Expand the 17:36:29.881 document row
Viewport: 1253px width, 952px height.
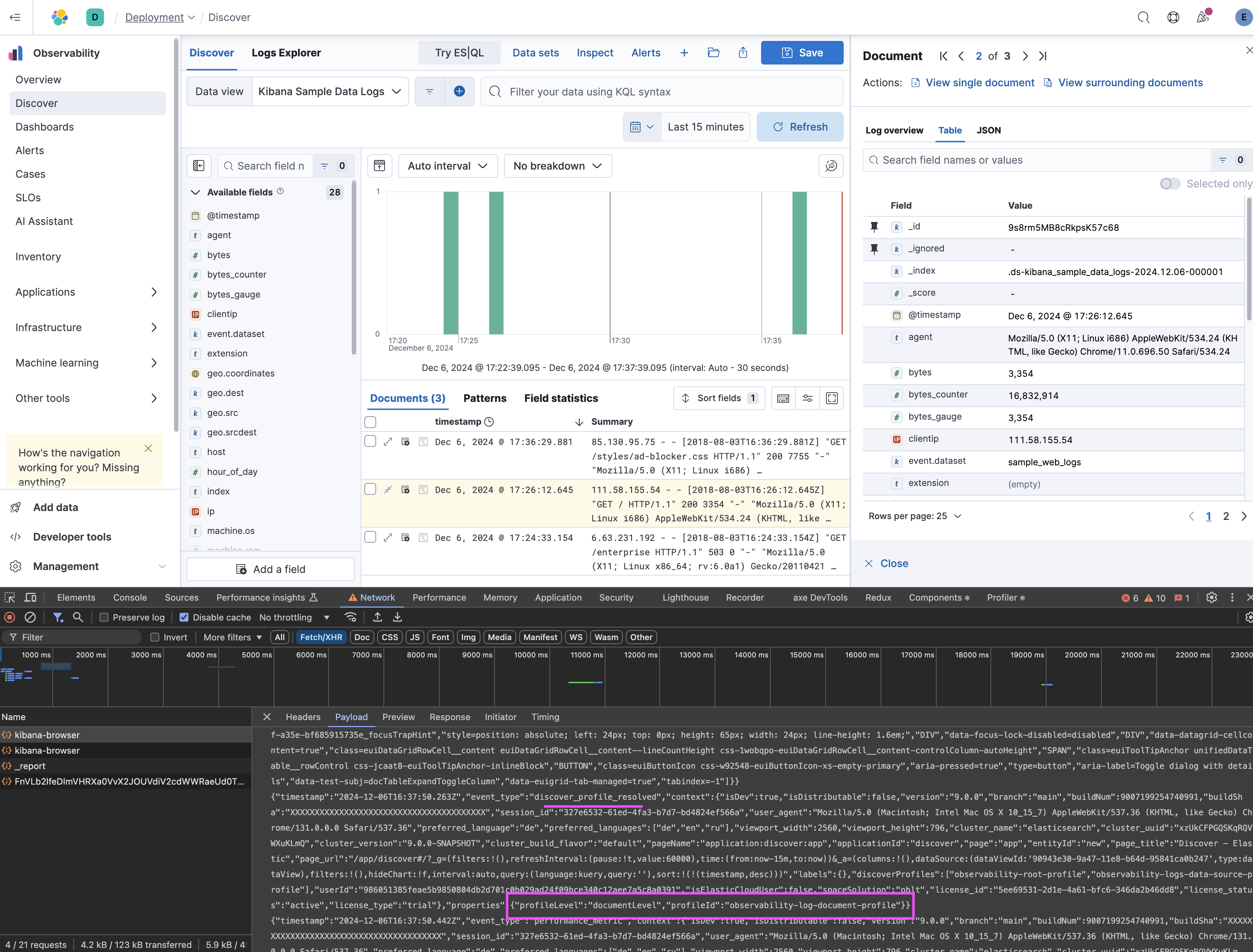[388, 442]
